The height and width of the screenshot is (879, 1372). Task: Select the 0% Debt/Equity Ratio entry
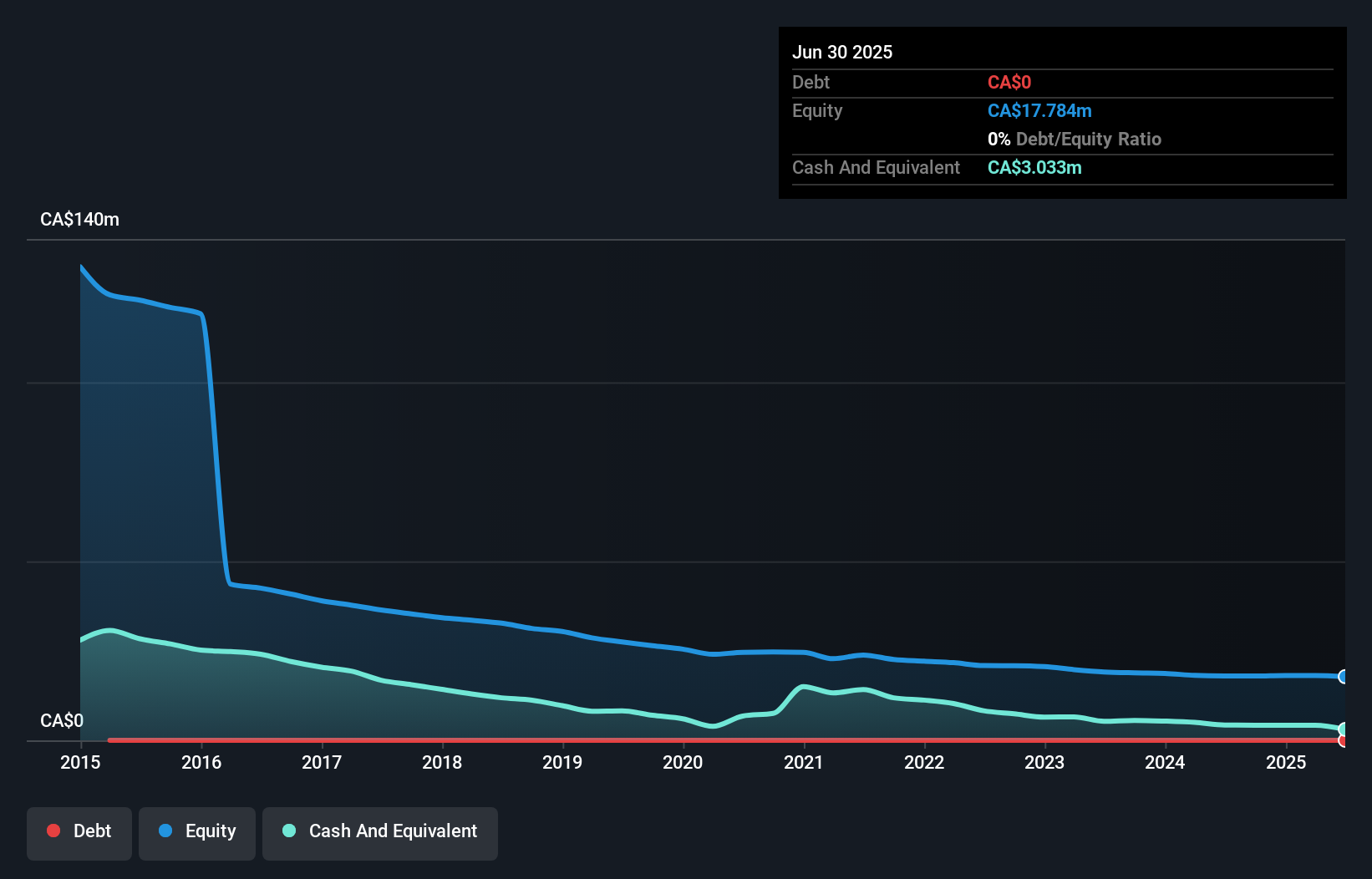coord(1075,139)
